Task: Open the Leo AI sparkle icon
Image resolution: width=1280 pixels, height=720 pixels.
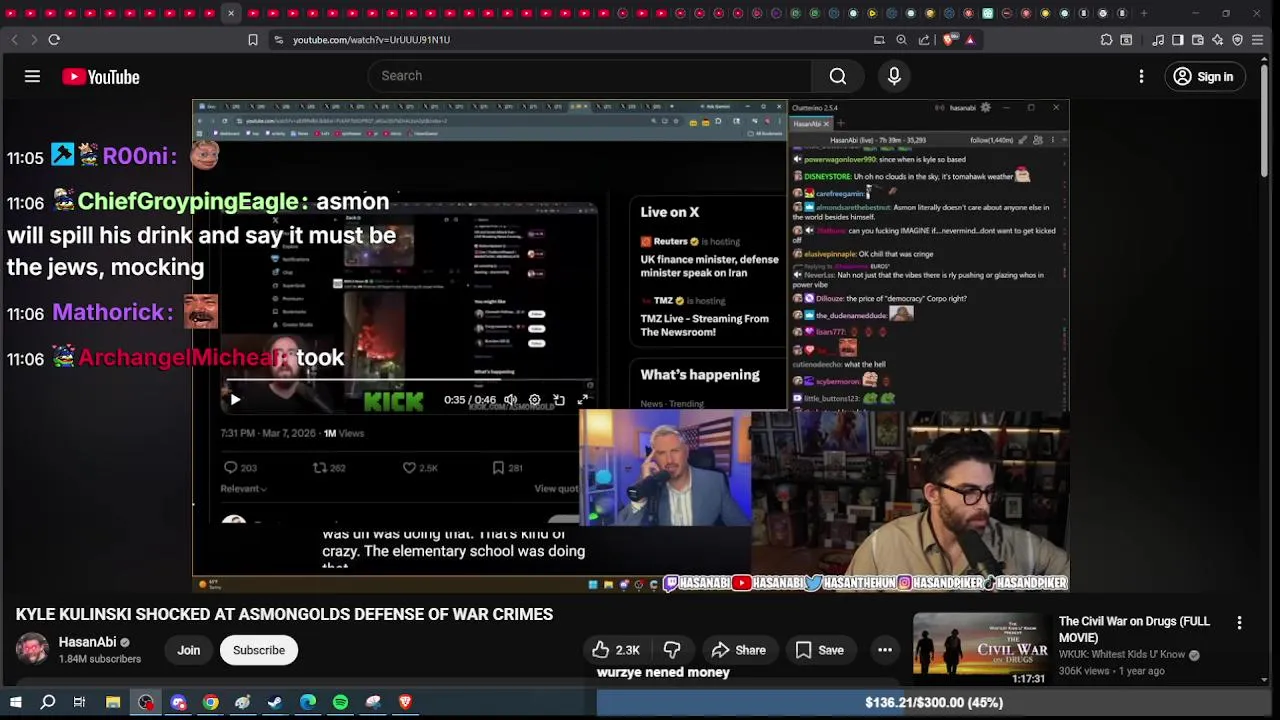Action: [x=1217, y=40]
